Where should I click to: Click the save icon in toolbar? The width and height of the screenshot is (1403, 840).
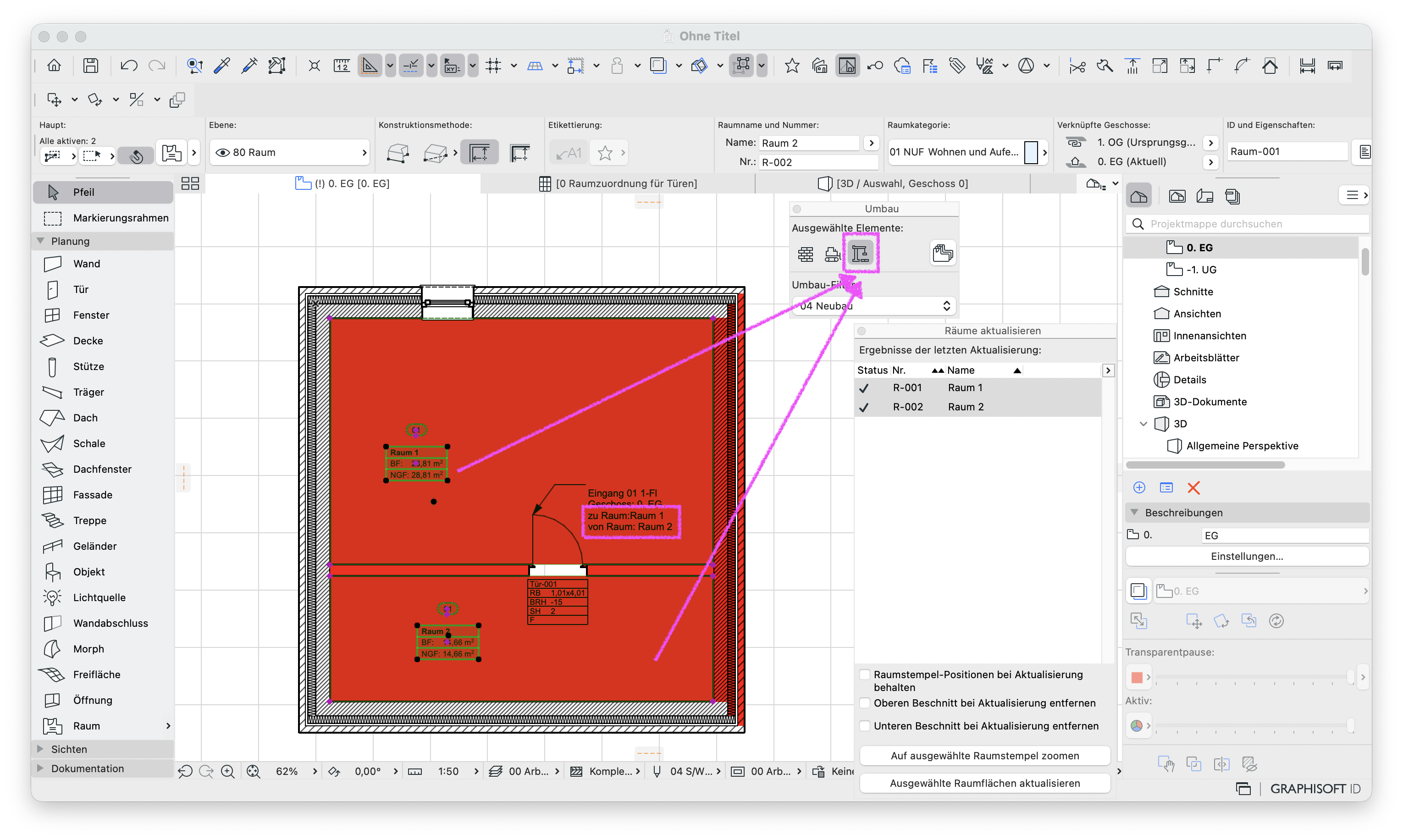pos(90,66)
